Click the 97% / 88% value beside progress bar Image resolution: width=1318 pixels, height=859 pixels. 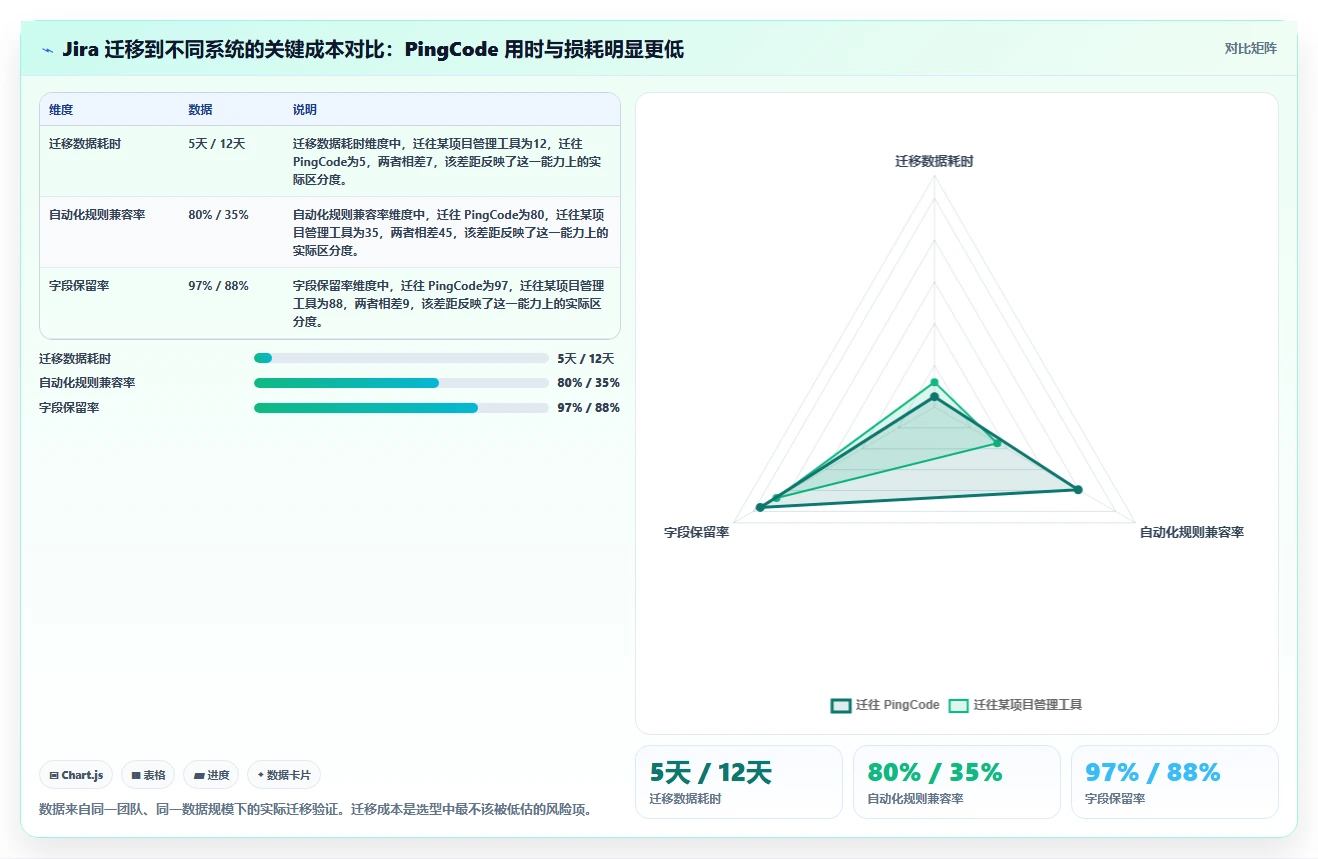[588, 408]
